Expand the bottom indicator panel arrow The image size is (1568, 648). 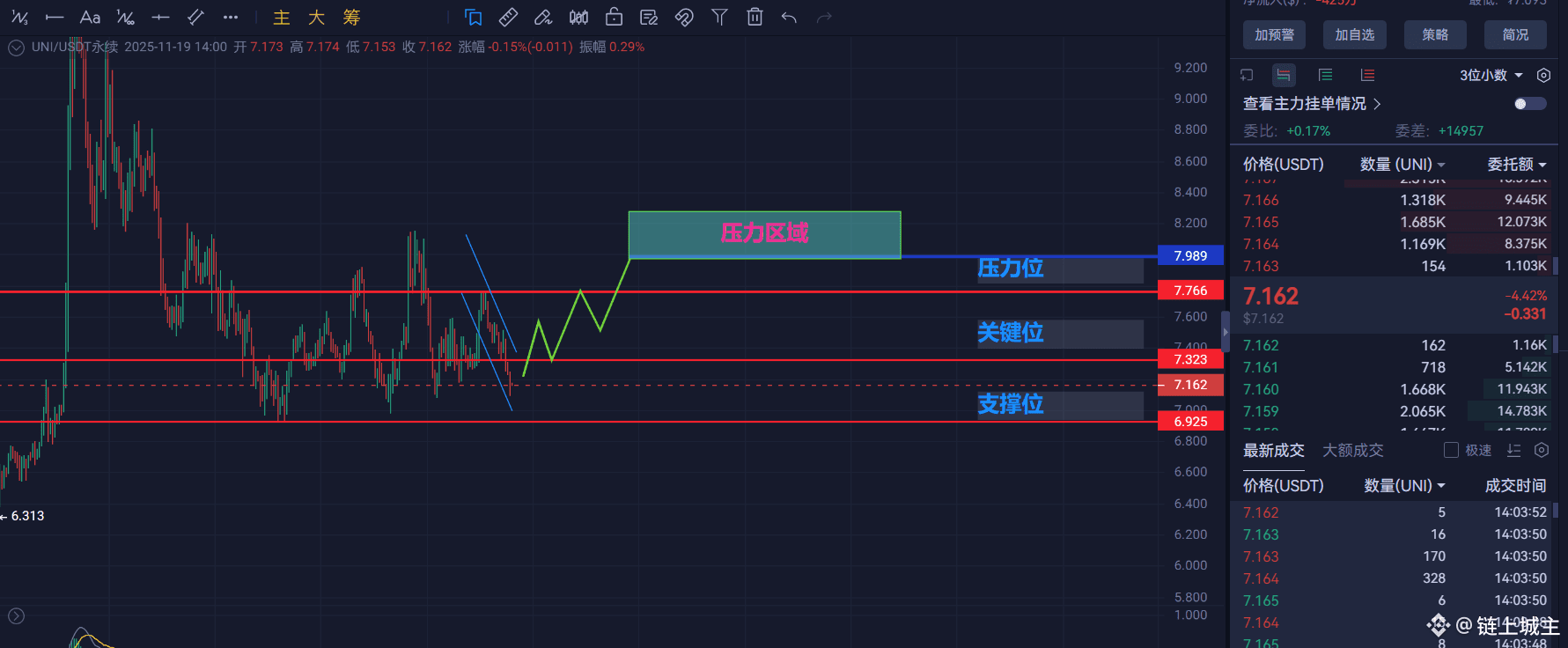[16, 616]
